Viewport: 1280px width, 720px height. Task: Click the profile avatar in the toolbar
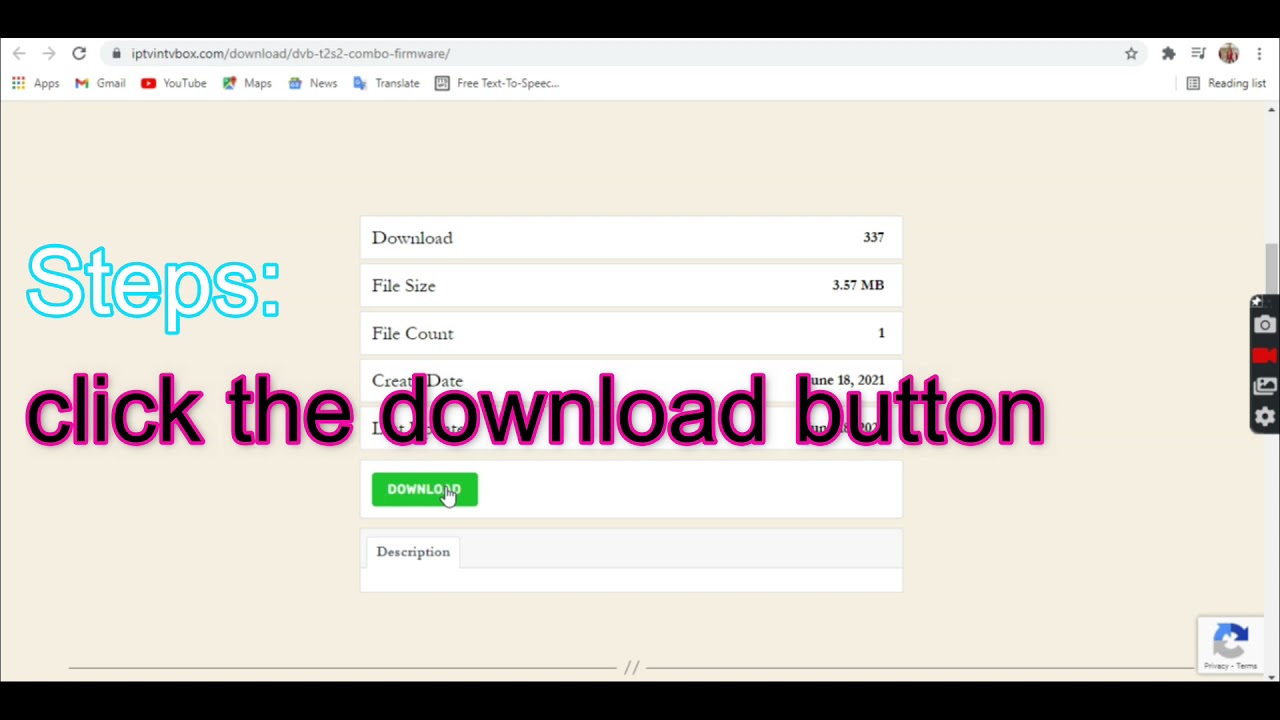[1229, 53]
